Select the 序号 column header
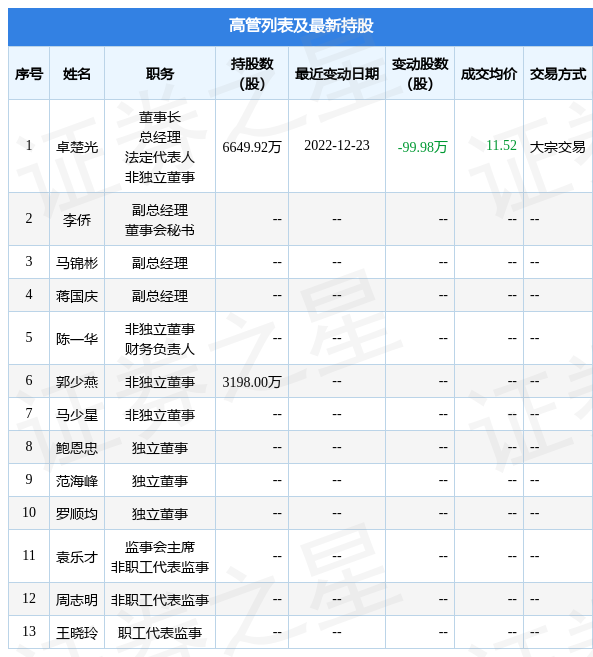 [29, 74]
